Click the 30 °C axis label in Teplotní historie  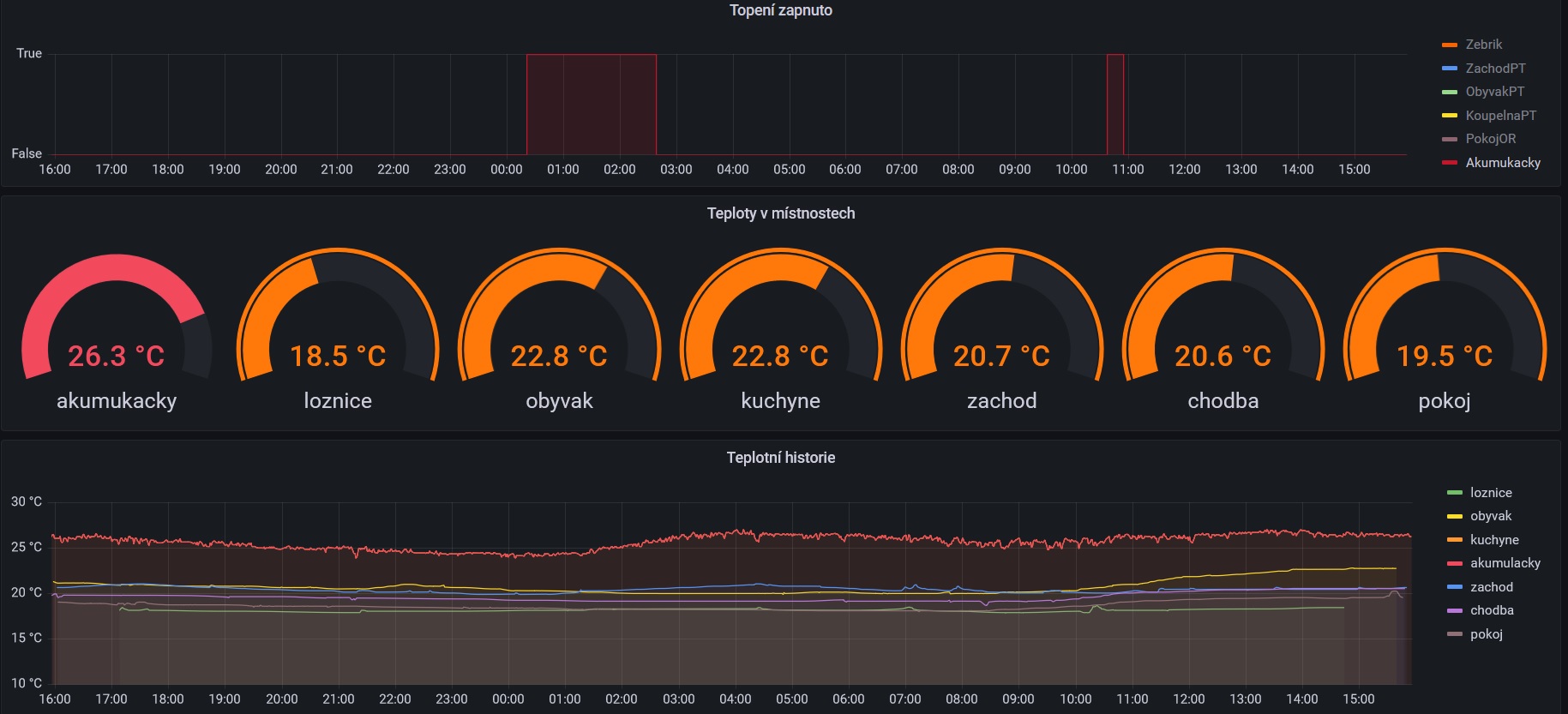pos(27,501)
